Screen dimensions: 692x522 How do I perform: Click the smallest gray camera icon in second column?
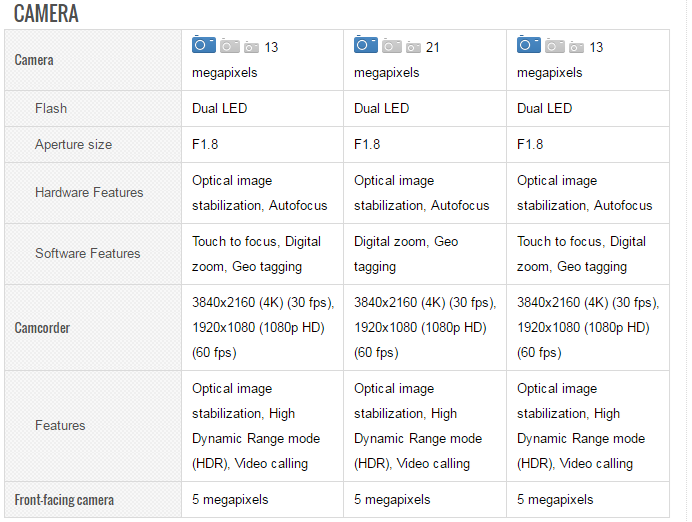tap(413, 47)
